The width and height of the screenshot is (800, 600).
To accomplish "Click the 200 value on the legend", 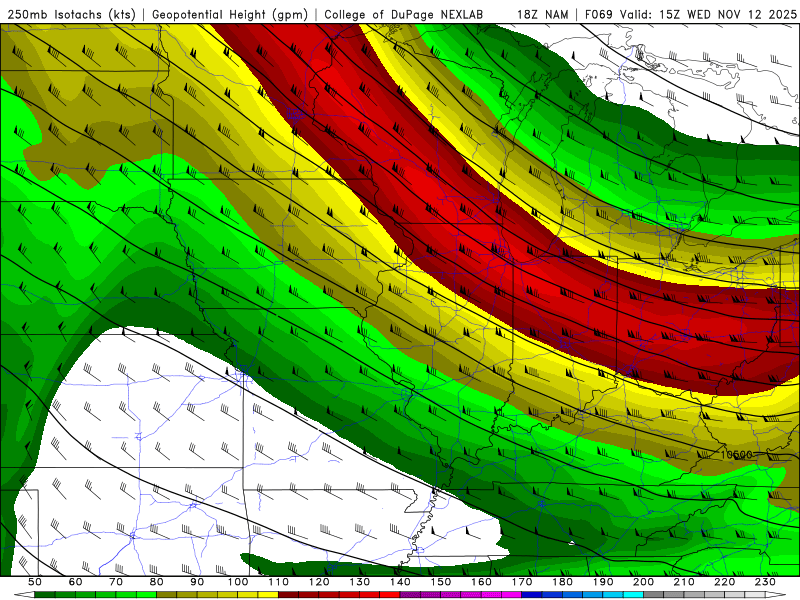I will coord(643,582).
